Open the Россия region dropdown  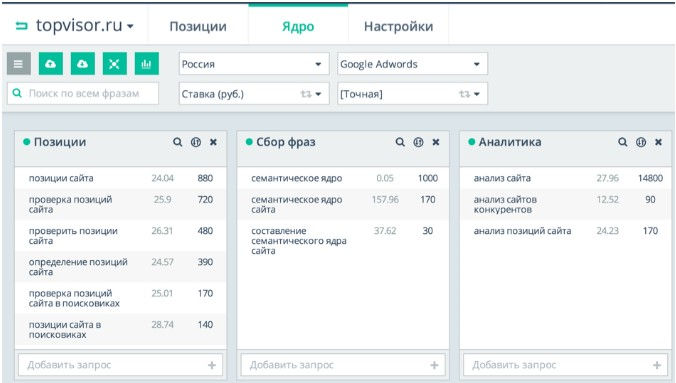point(254,64)
